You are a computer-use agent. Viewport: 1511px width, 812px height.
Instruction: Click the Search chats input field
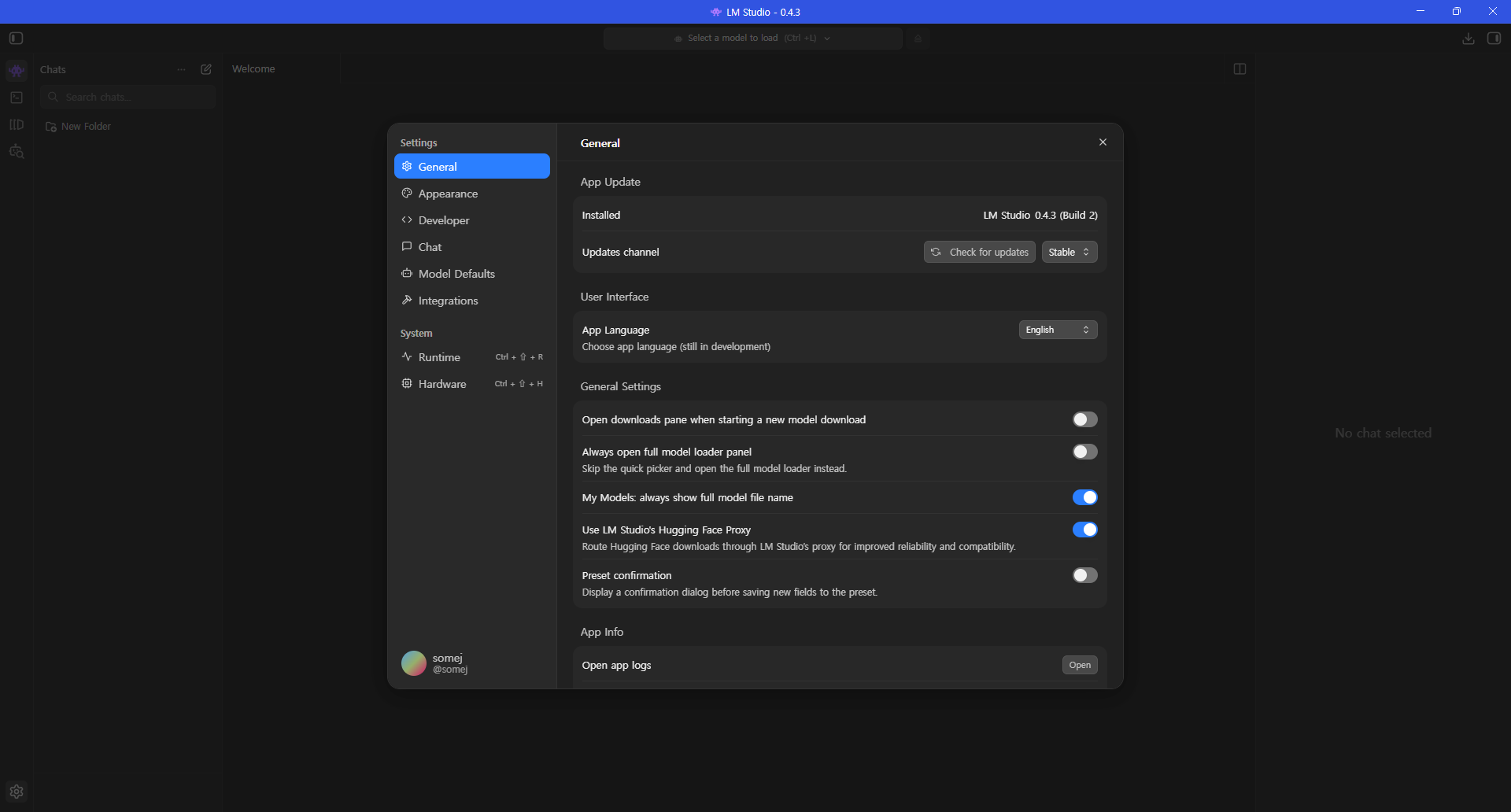pos(130,97)
